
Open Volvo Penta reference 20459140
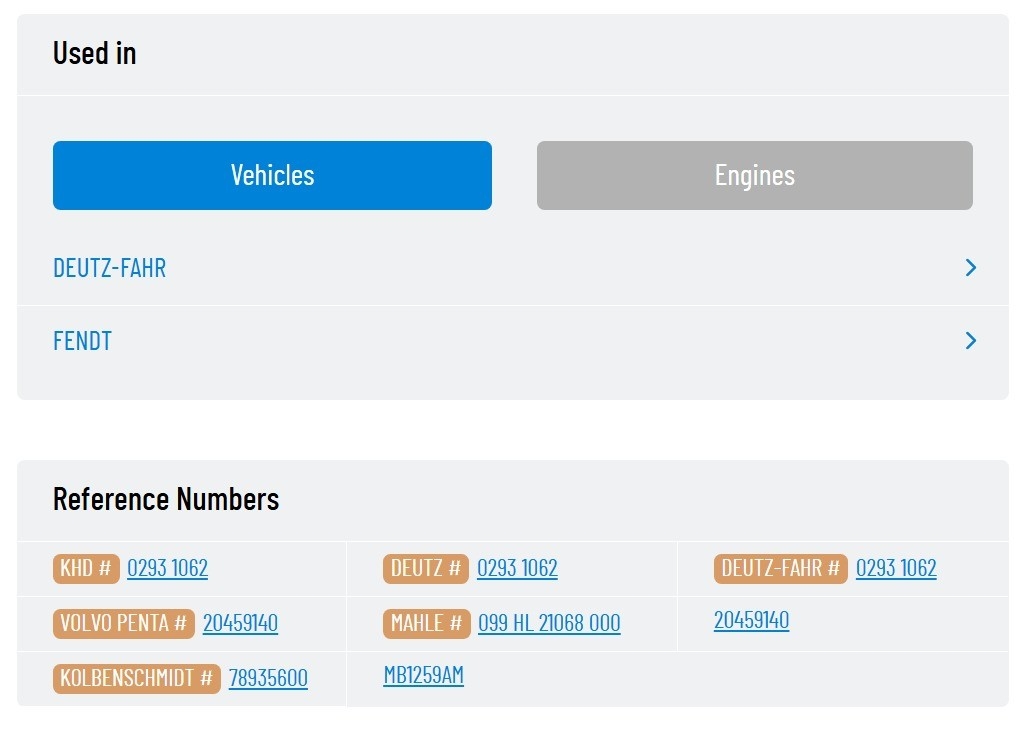[x=240, y=623]
